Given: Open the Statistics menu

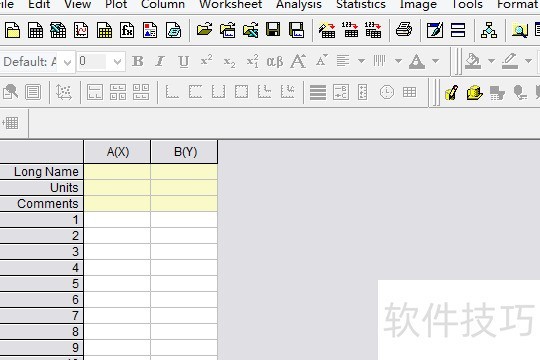Looking at the screenshot, I should (361, 4).
